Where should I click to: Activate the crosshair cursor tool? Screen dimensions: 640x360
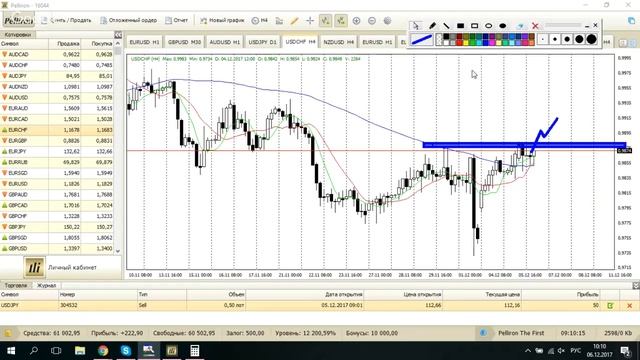pyautogui.click(x=310, y=20)
